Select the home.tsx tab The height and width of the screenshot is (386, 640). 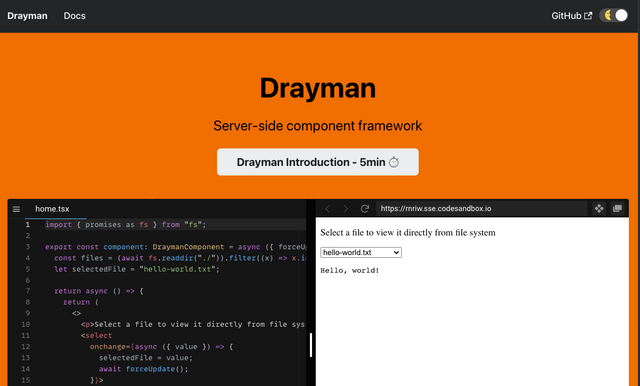tap(52, 209)
